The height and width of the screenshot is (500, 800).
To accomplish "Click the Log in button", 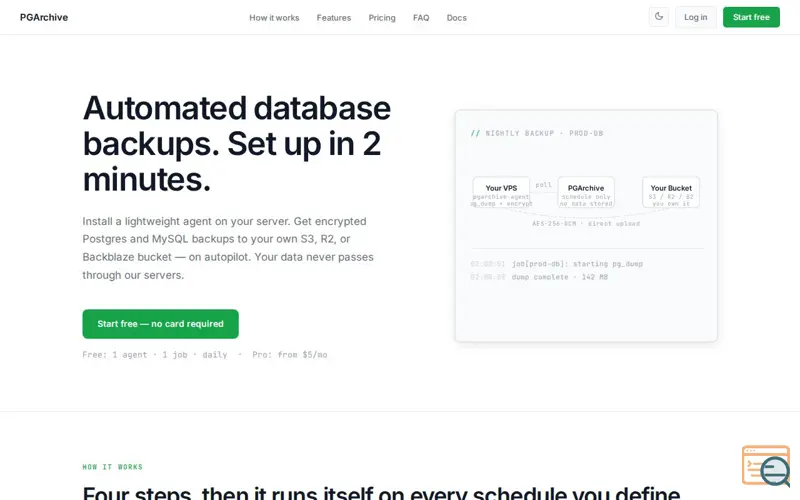I will point(695,17).
